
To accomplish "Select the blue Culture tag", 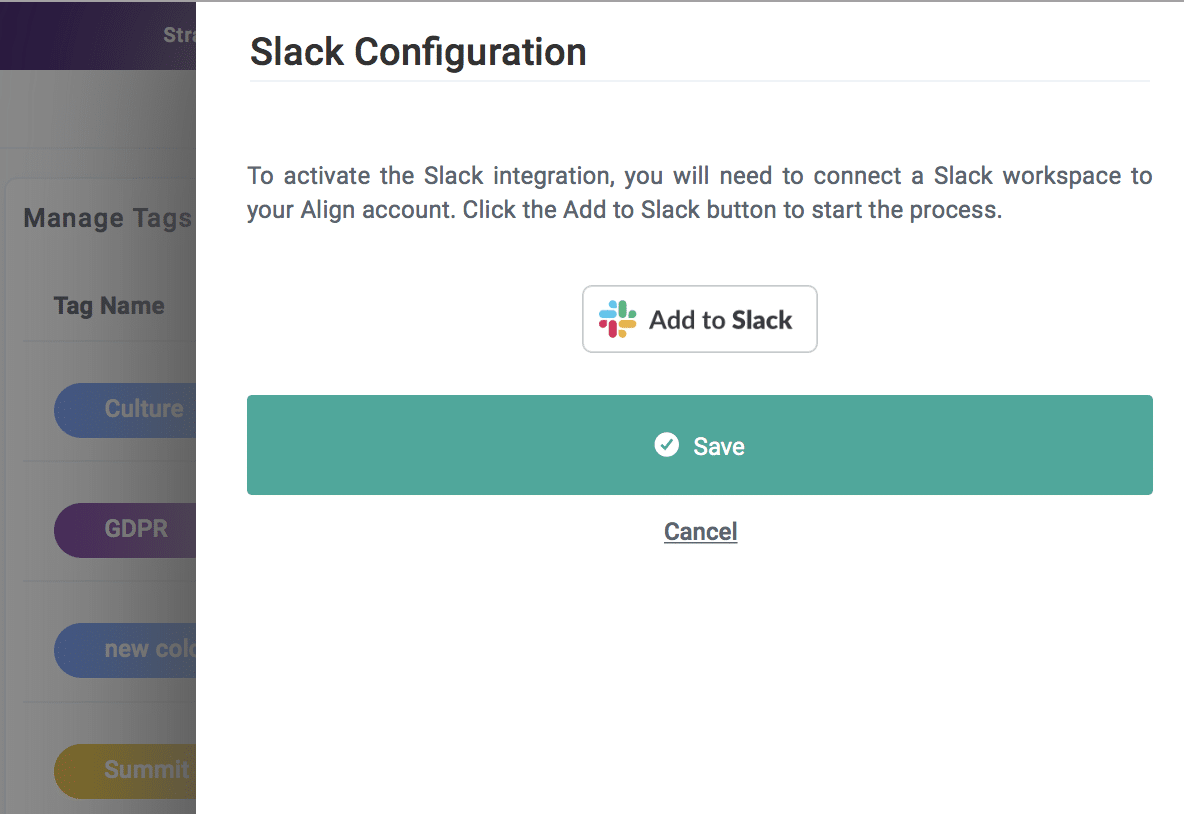I will click(125, 409).
